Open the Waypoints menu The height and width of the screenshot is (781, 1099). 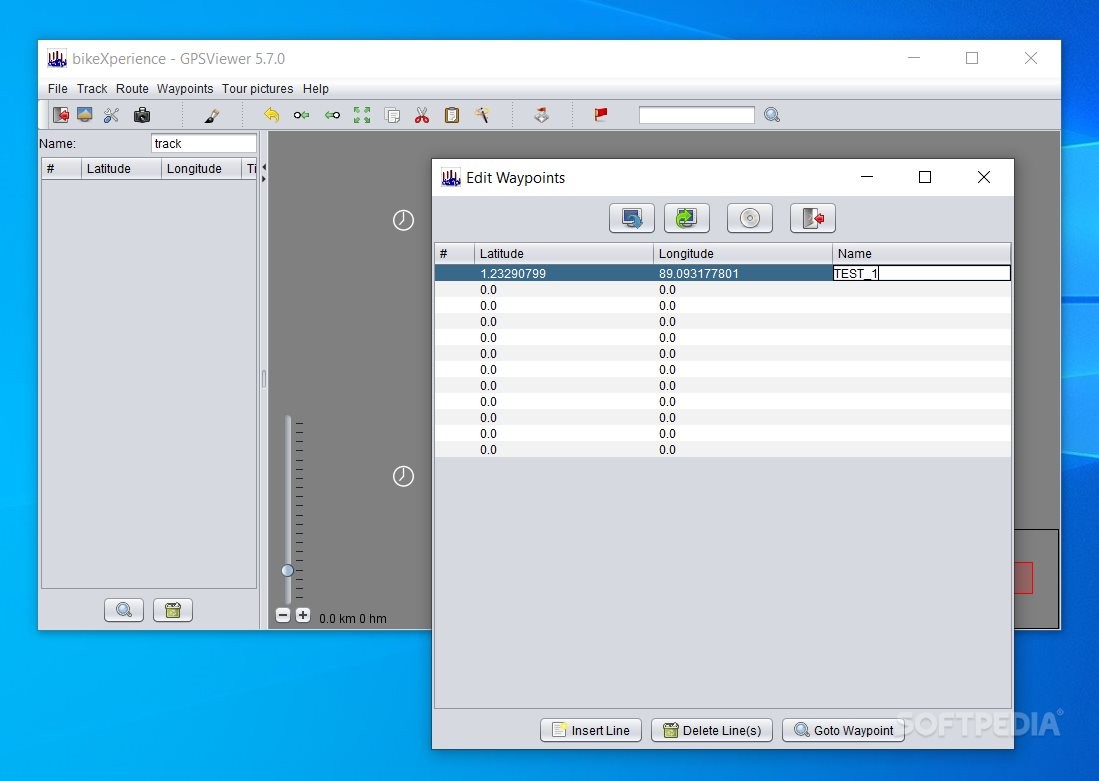click(x=184, y=88)
